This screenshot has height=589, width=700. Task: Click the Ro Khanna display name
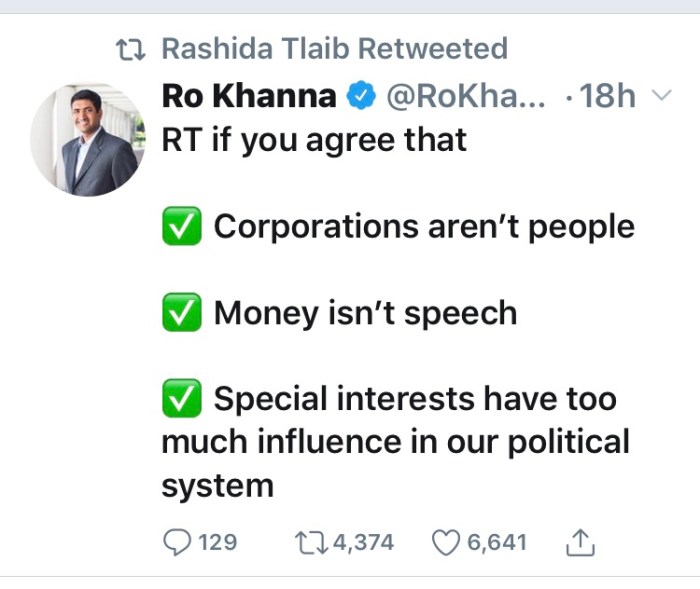coord(249,97)
